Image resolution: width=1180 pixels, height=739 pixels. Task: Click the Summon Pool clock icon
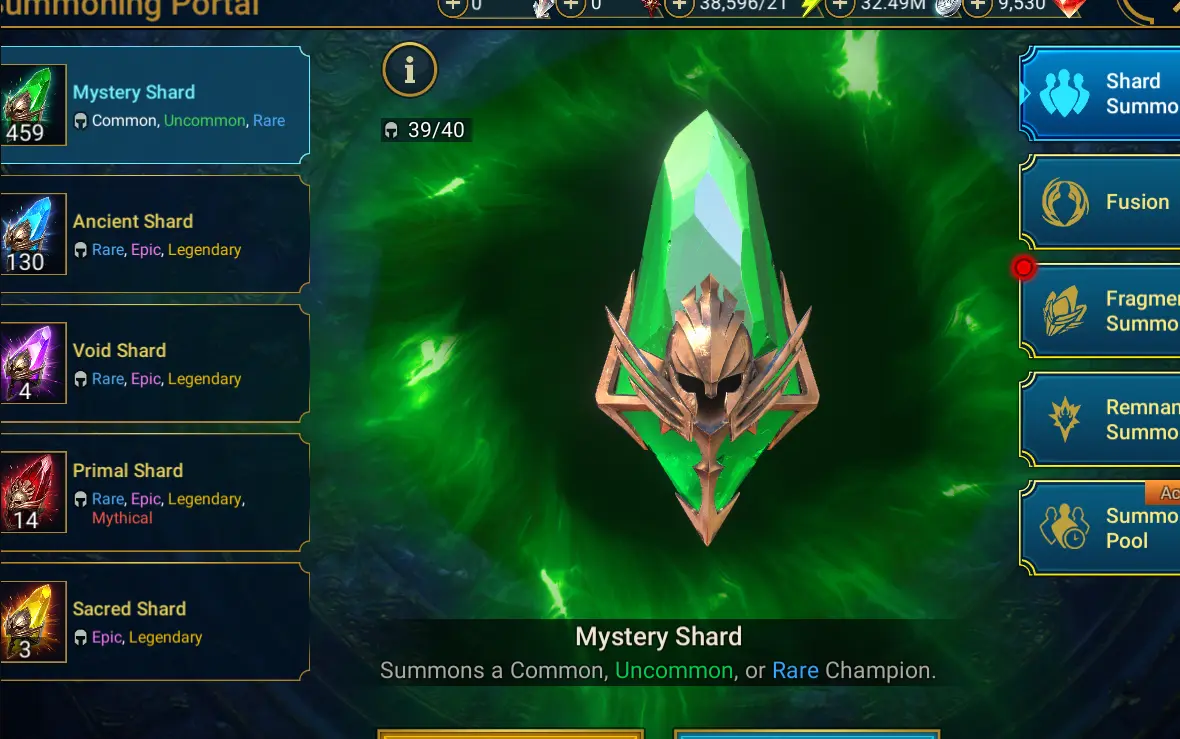click(1064, 527)
